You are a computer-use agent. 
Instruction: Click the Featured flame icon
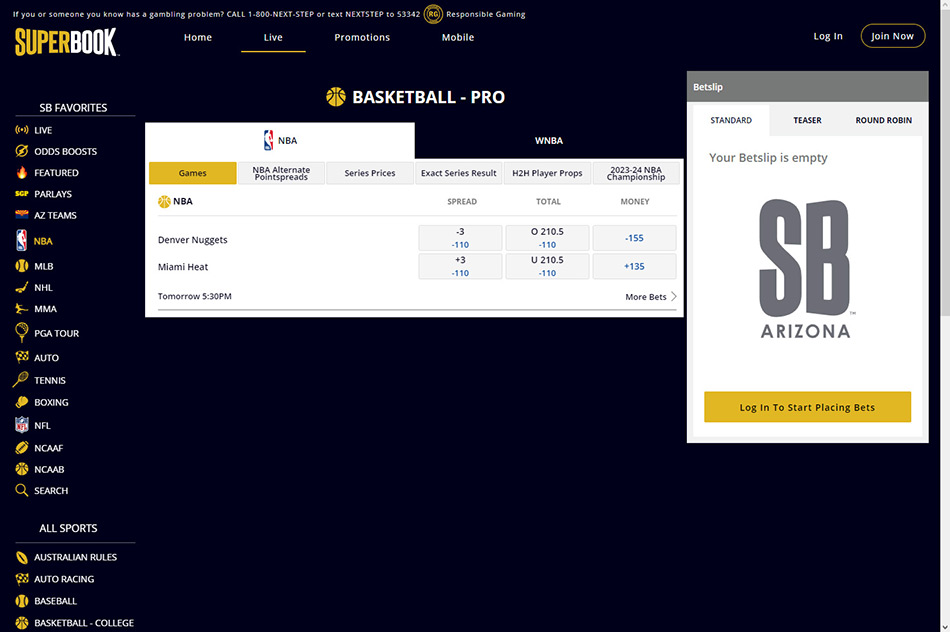click(22, 172)
